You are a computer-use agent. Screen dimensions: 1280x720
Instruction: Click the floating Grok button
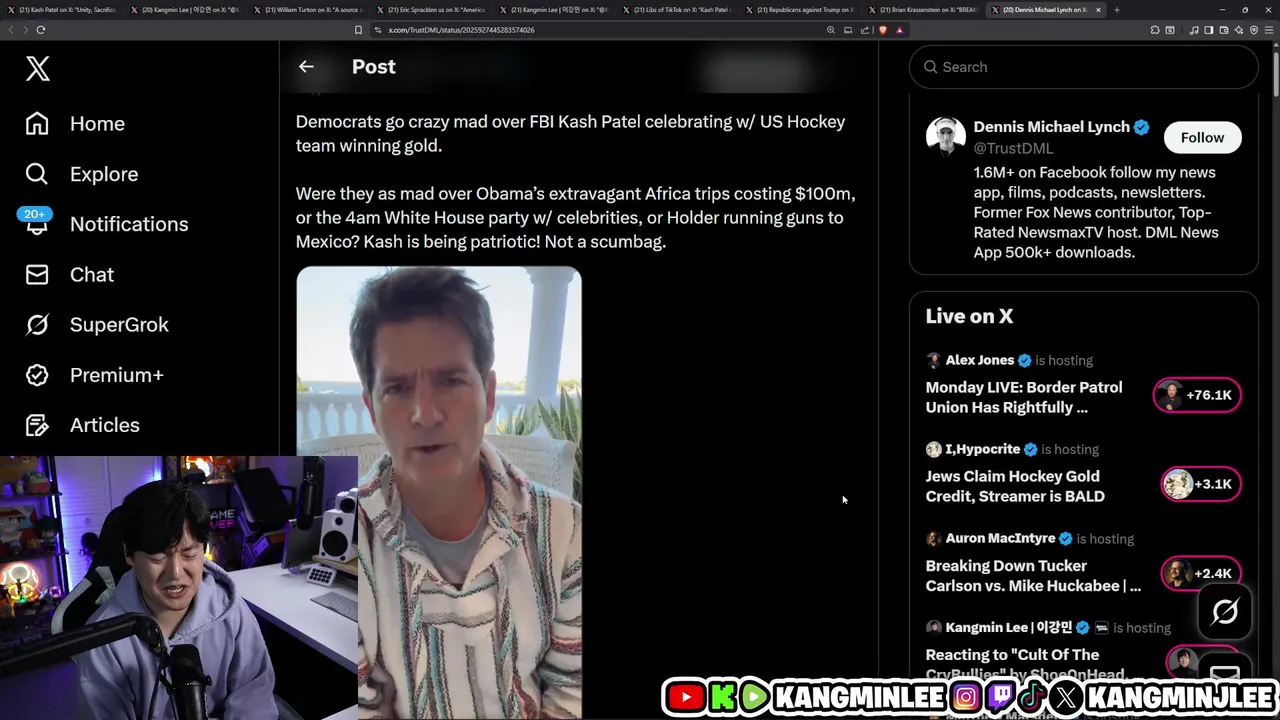click(x=1225, y=612)
